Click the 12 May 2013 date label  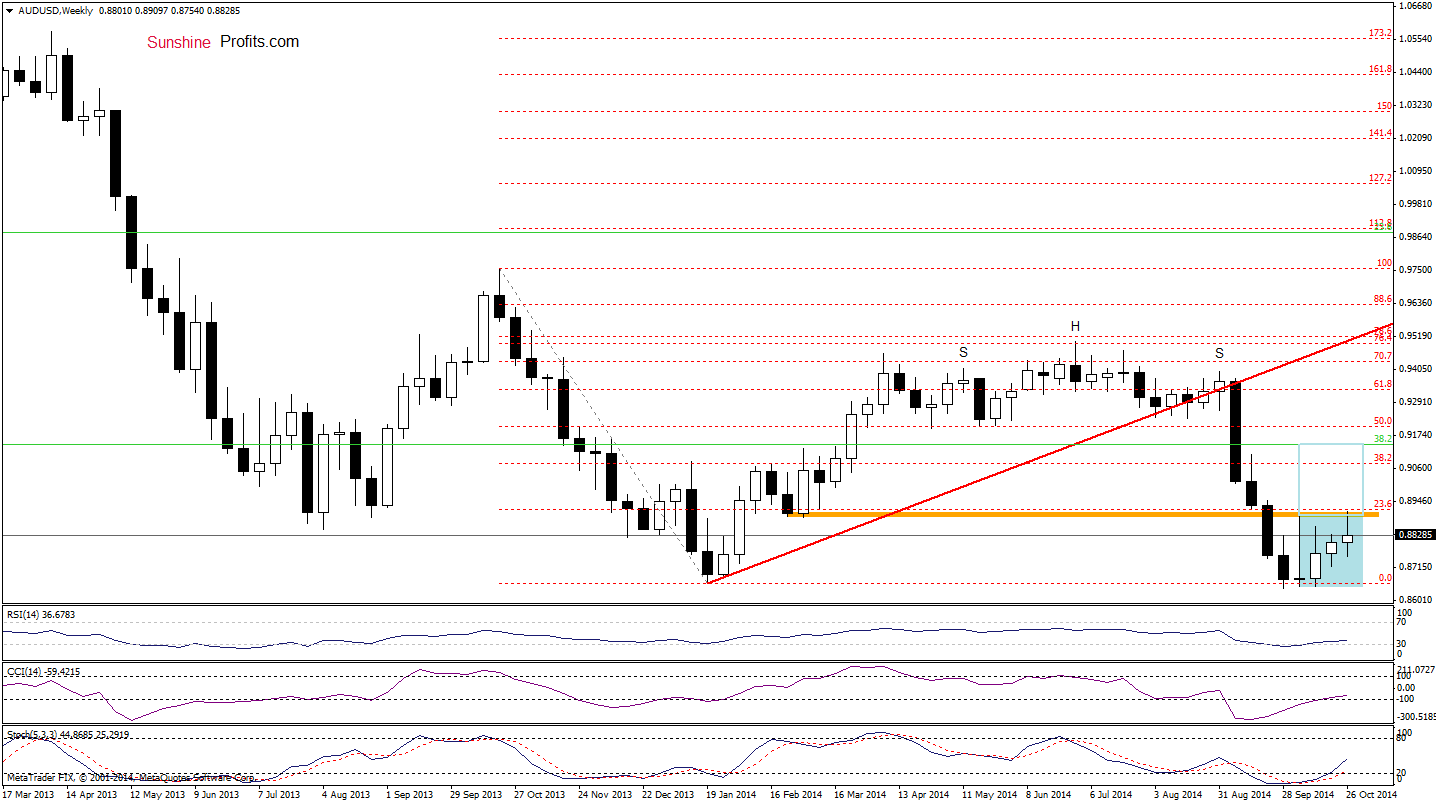pyautogui.click(x=159, y=794)
